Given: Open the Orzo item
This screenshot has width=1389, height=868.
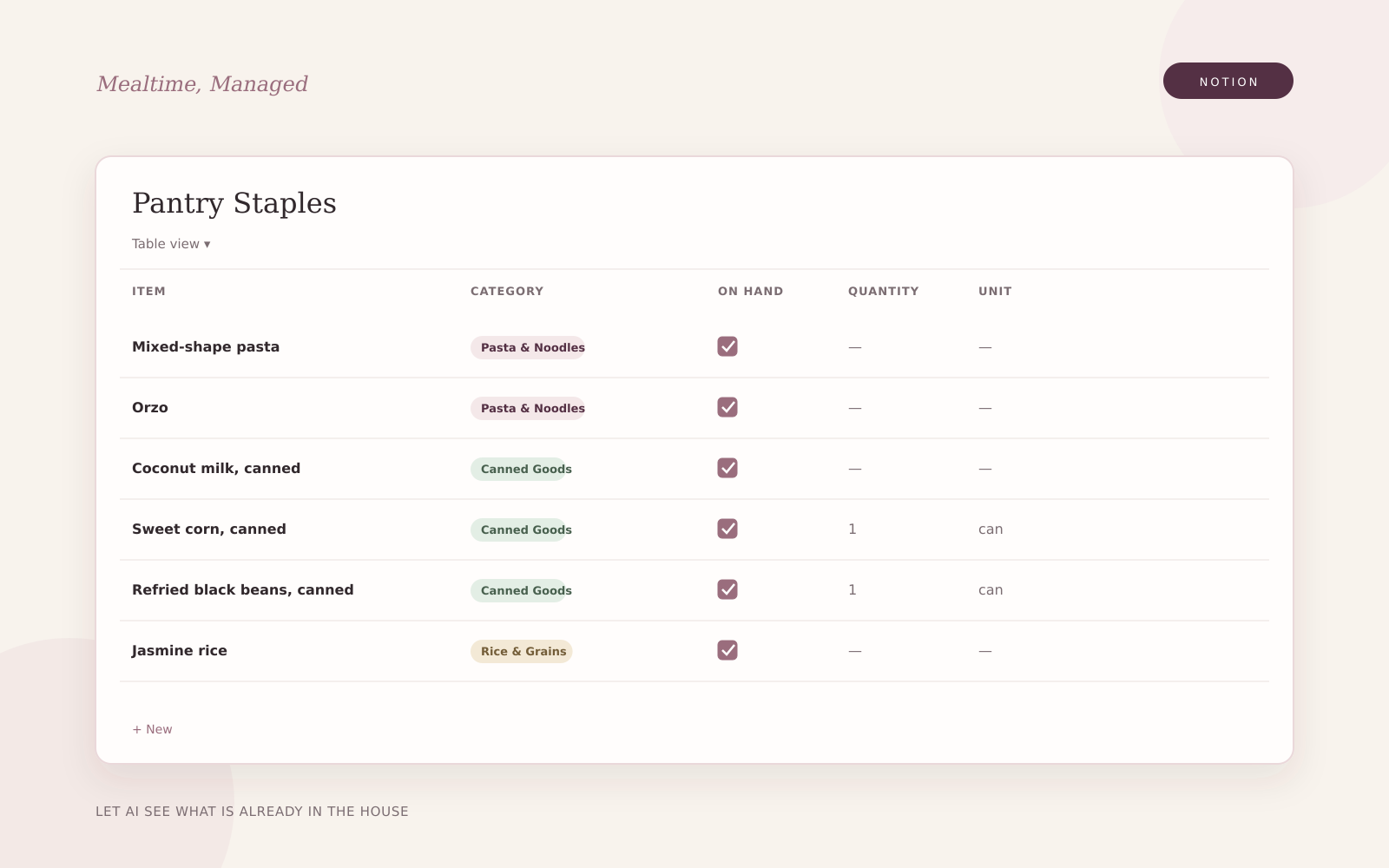Looking at the screenshot, I should (x=150, y=407).
